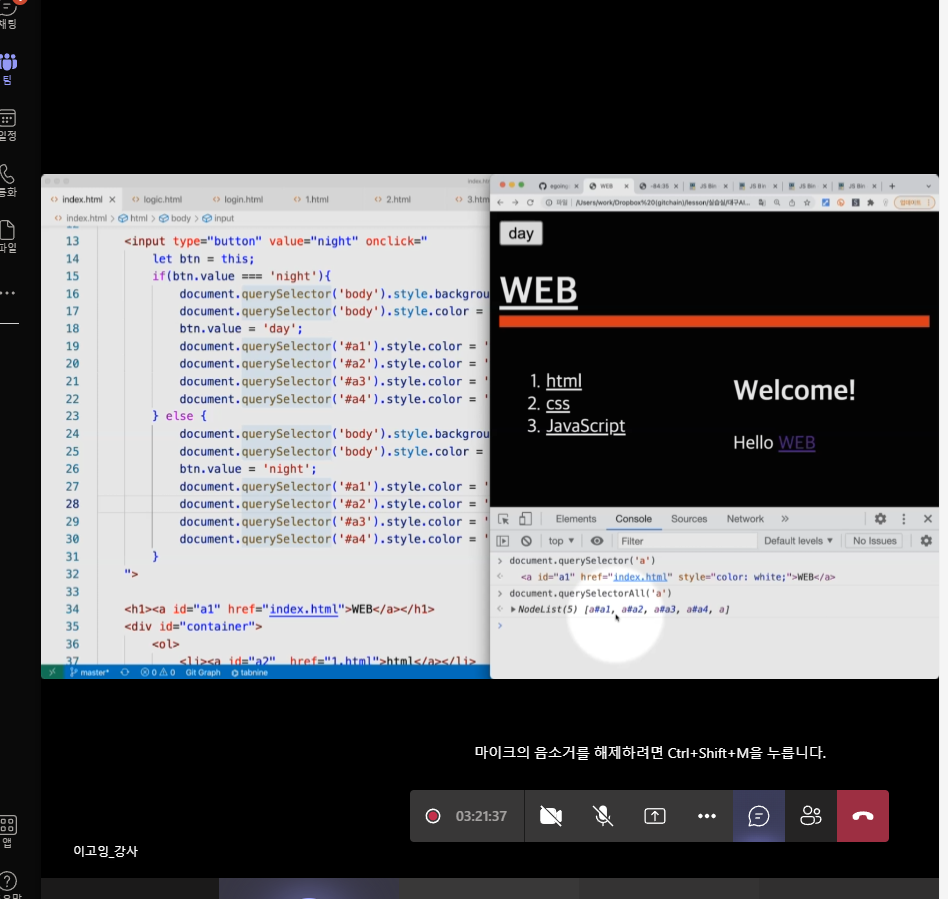Open the Teams section in the sidebar
The image size is (948, 899).
(8, 68)
